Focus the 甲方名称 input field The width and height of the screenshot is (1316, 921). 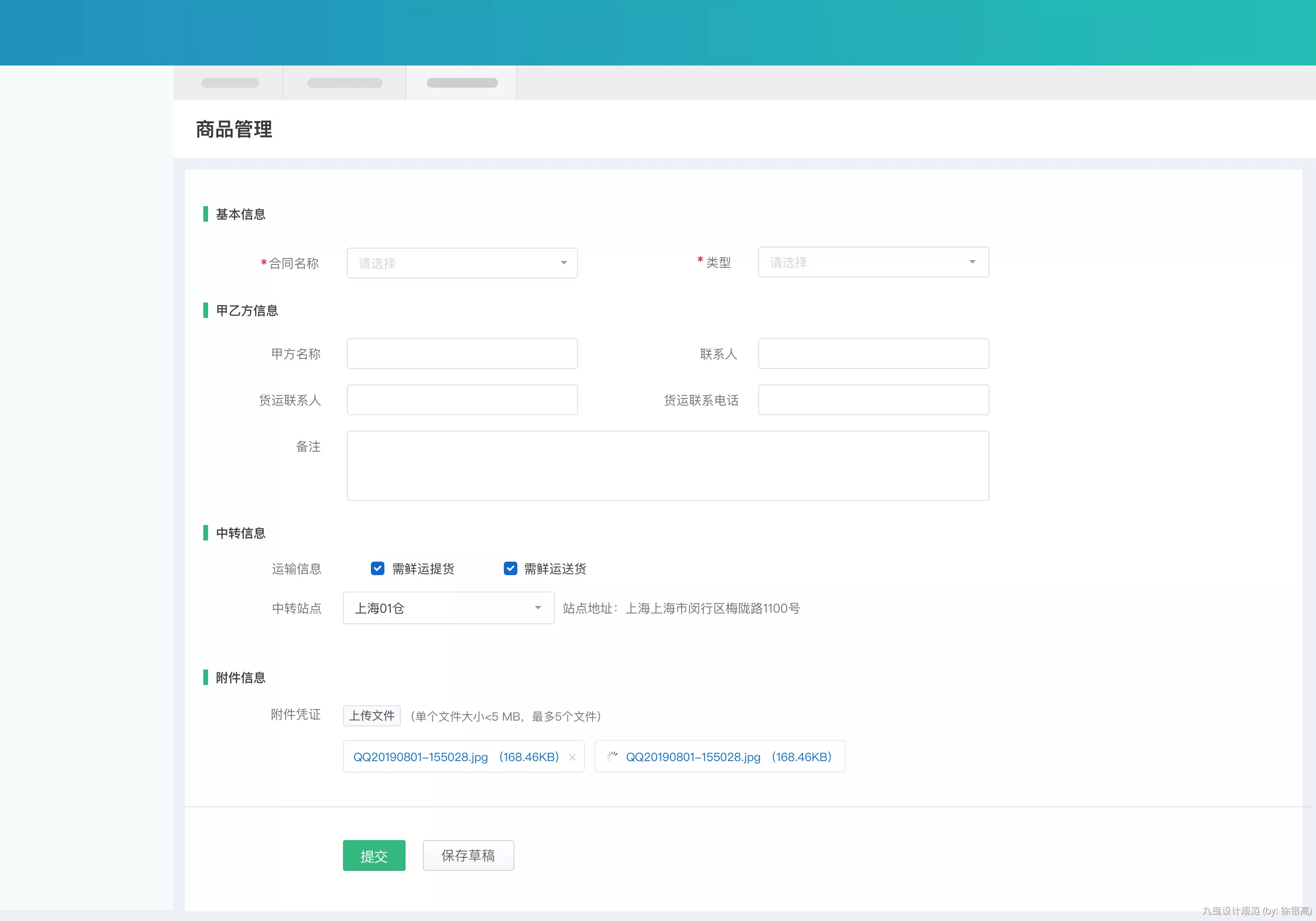point(461,354)
